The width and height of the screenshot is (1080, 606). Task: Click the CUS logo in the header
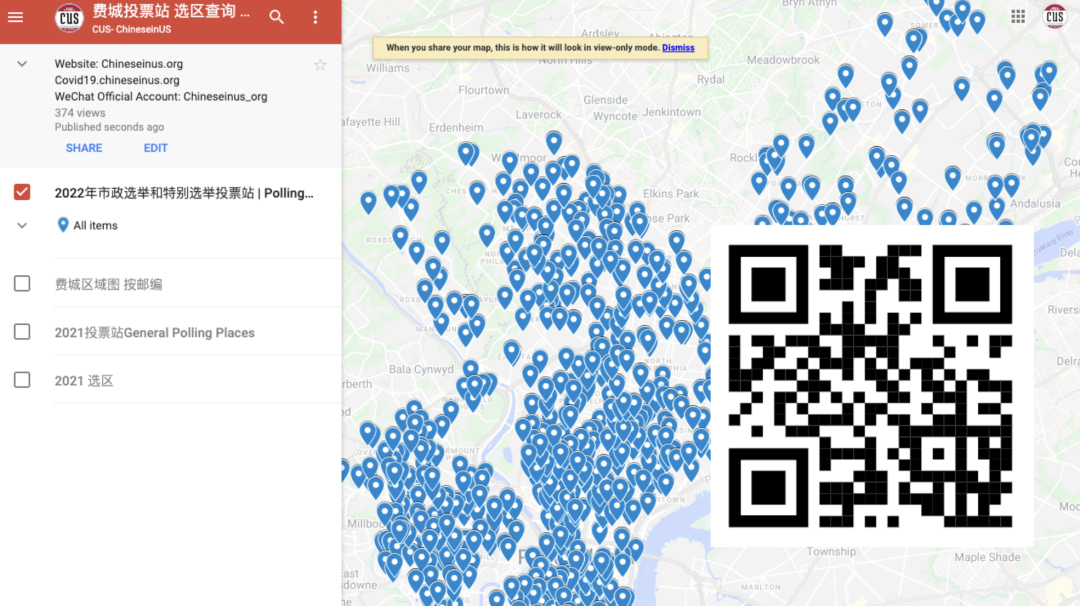(x=69, y=17)
